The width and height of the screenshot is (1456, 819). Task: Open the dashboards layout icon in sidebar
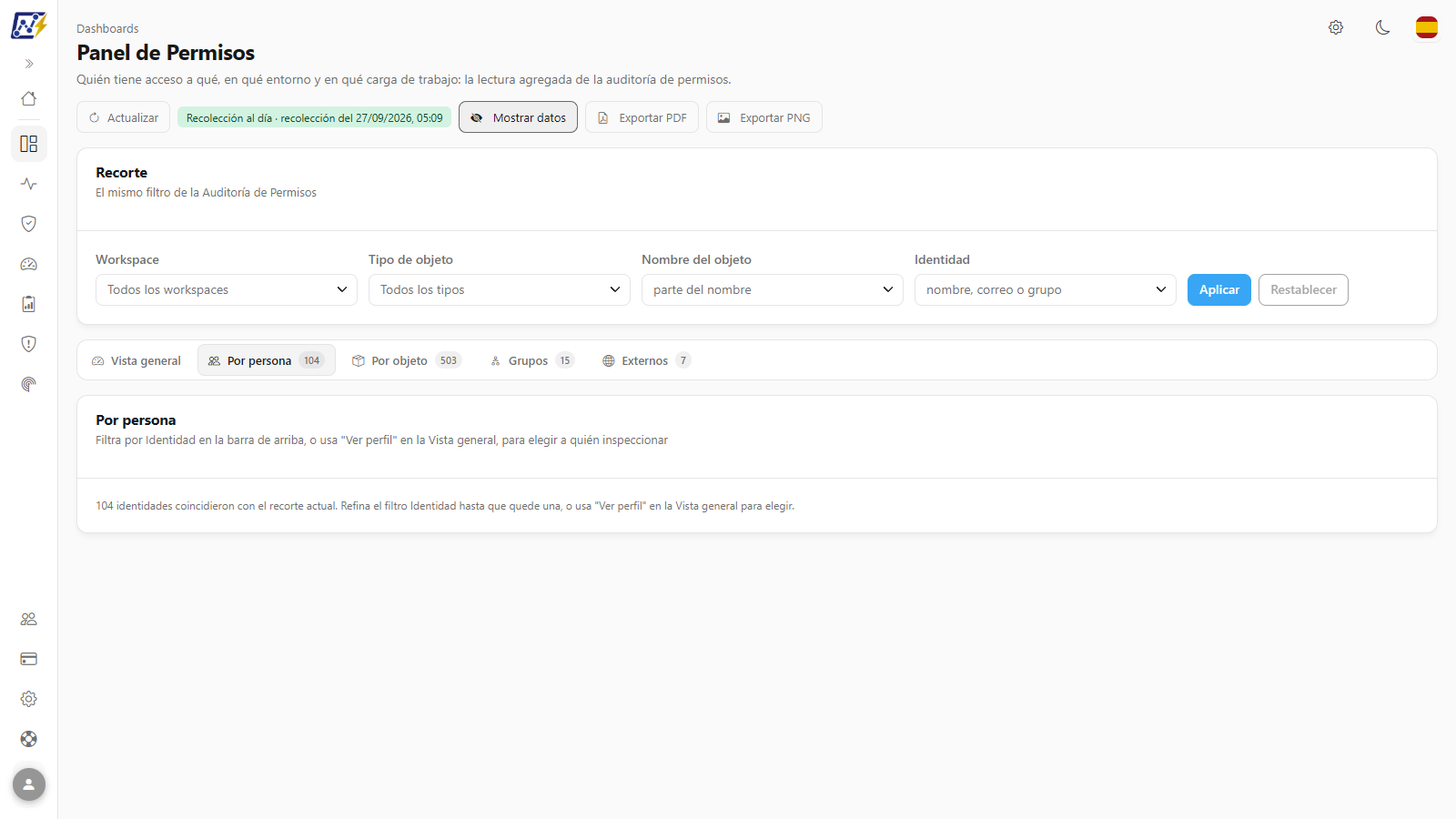[x=29, y=144]
